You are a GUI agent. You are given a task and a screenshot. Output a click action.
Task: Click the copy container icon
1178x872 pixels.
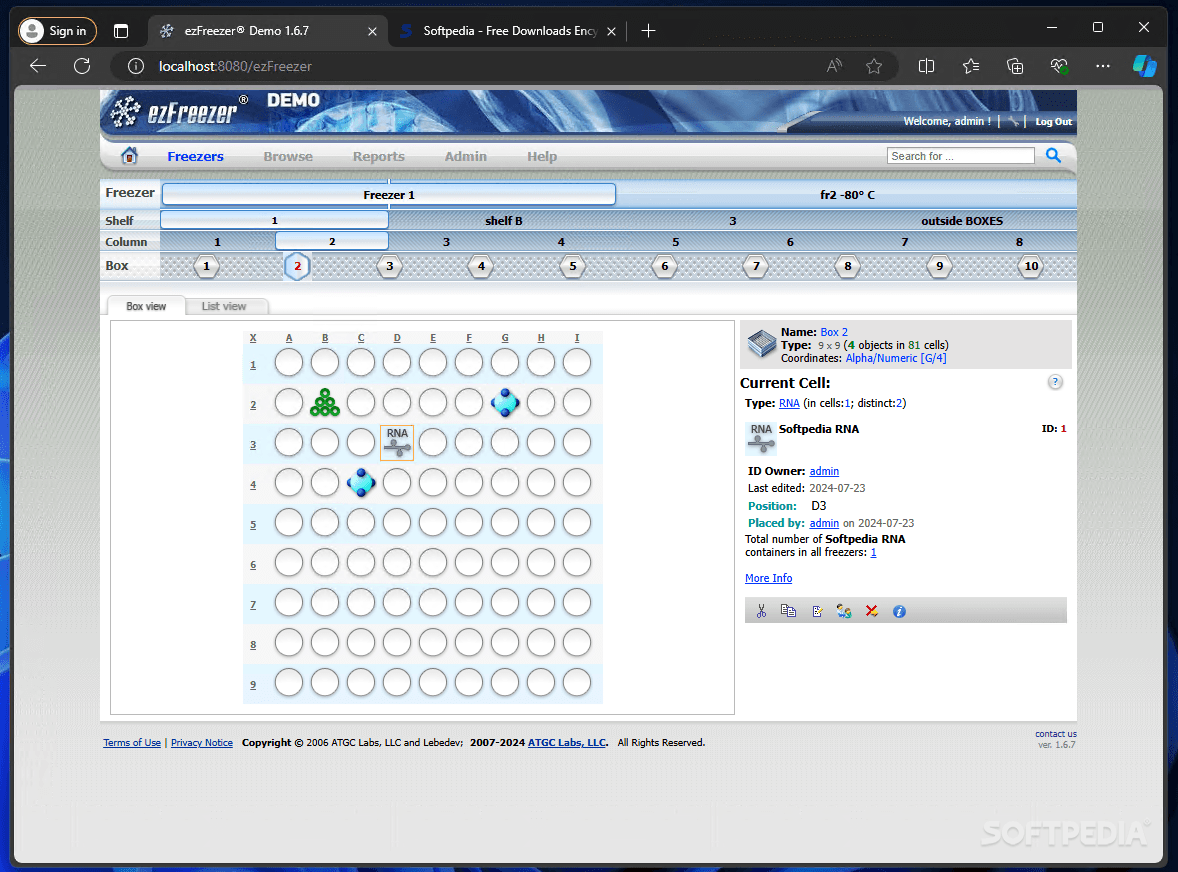pyautogui.click(x=788, y=611)
